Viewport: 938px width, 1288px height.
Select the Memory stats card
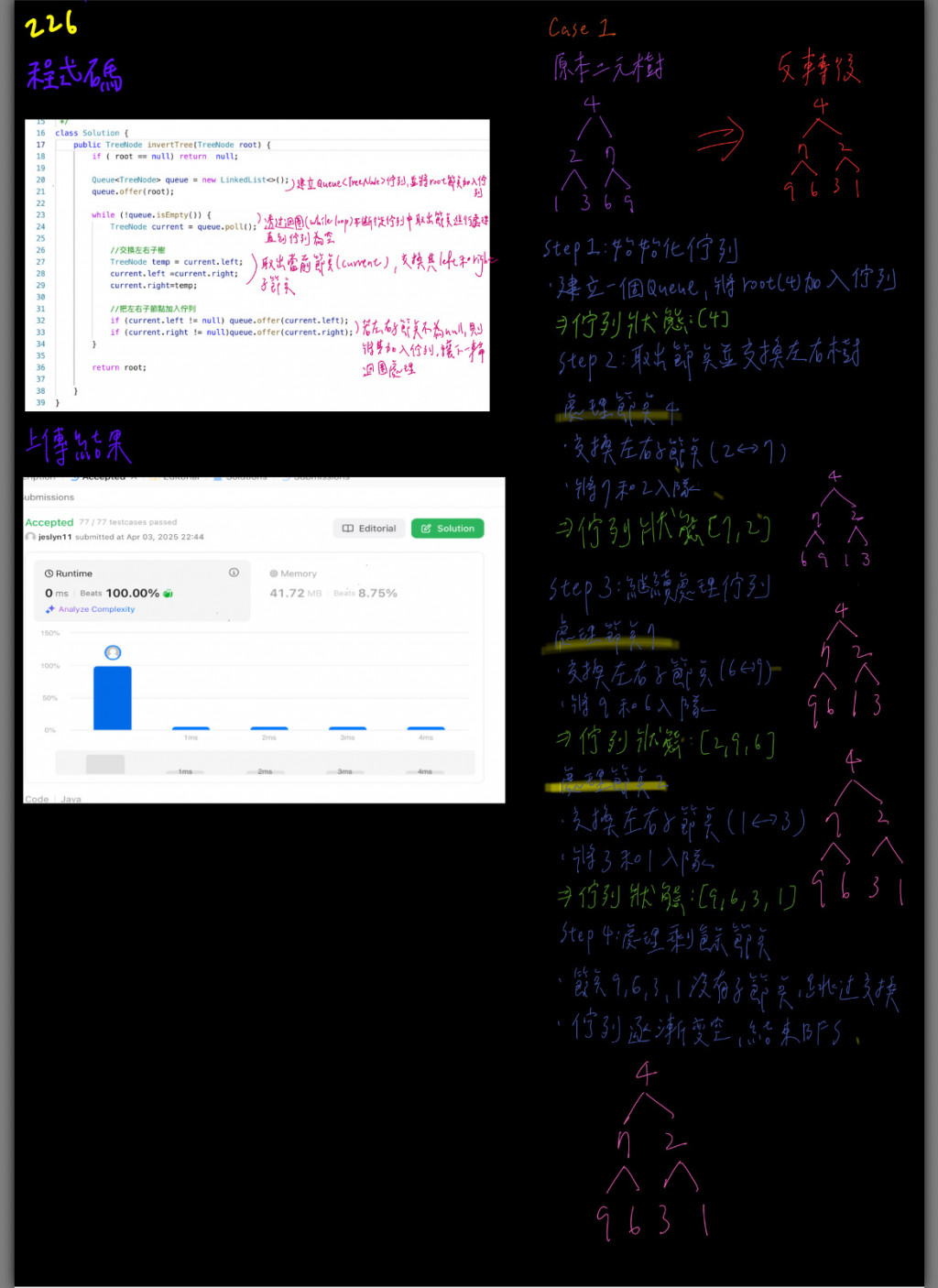pyautogui.click(x=366, y=591)
